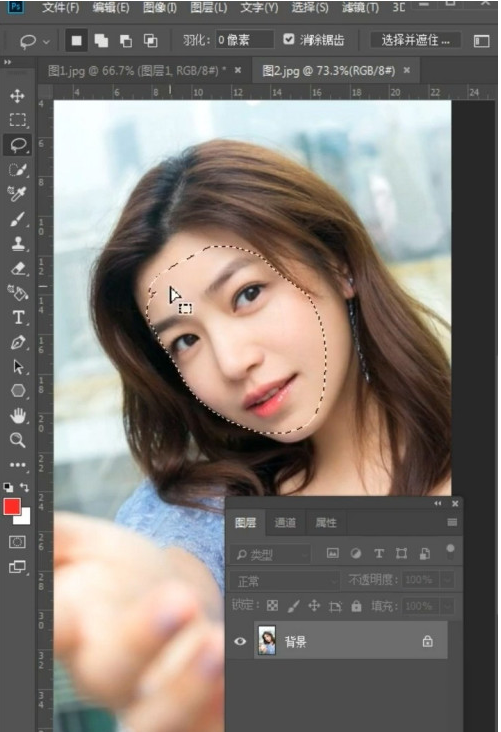The image size is (501, 732).
Task: Select the Move tool
Action: (x=18, y=96)
